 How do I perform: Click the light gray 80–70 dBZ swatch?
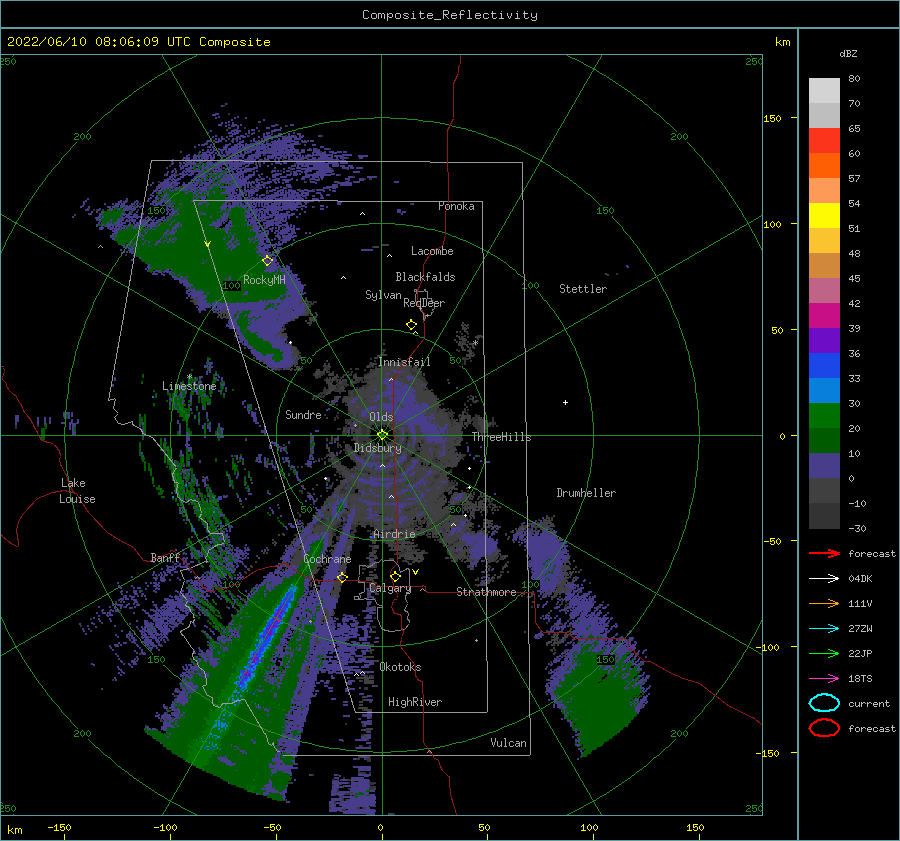[x=824, y=91]
